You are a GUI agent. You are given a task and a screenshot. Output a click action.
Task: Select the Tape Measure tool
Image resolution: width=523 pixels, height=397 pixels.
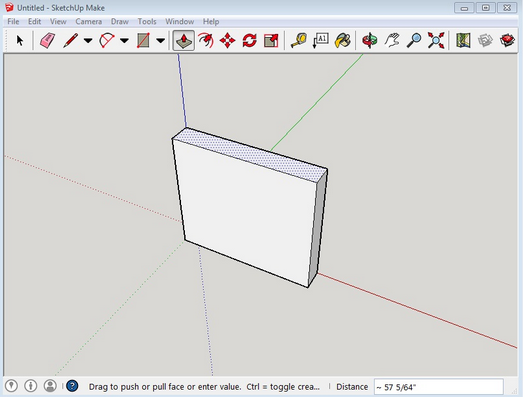299,41
